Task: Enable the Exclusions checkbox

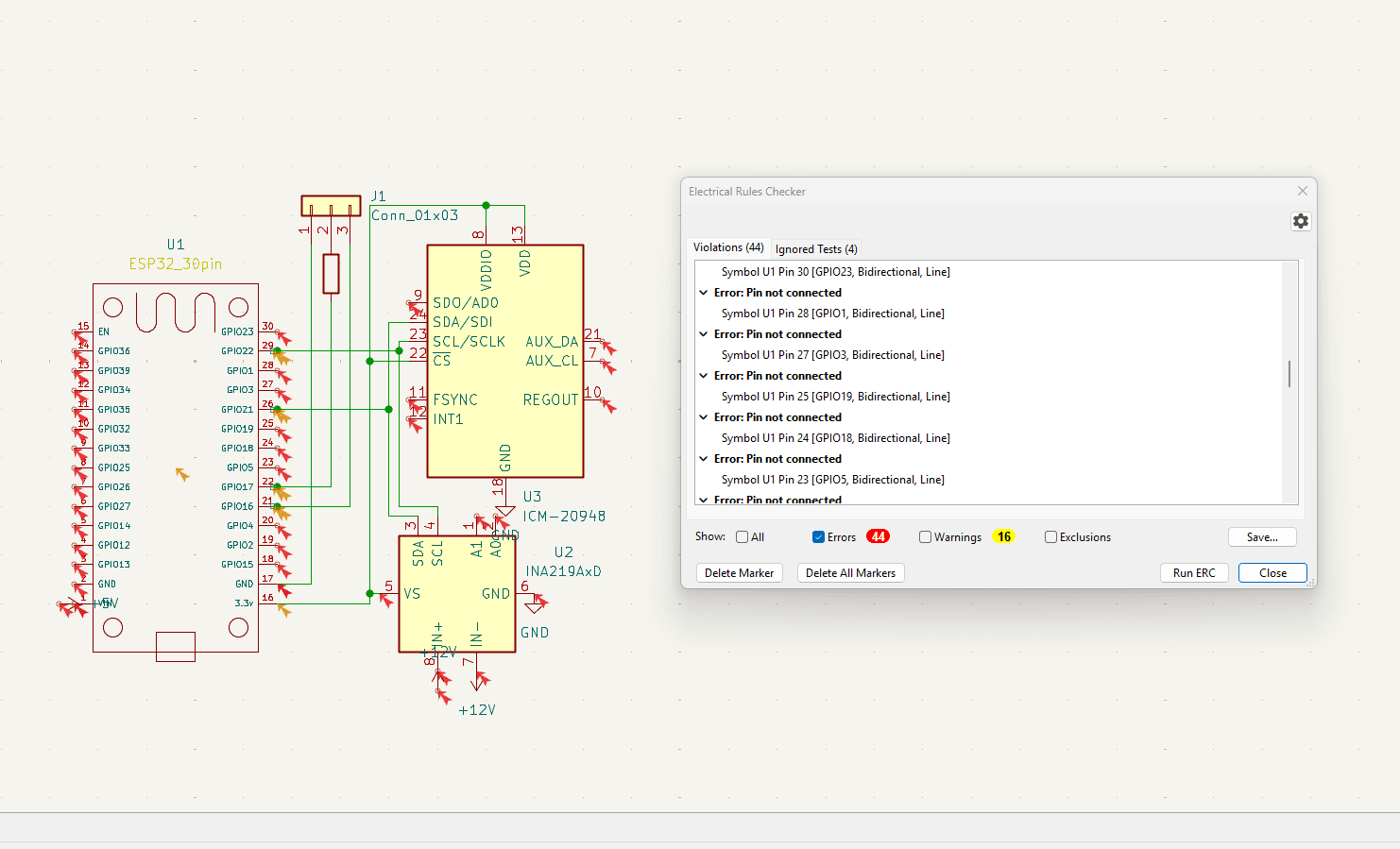Action: pos(1050,537)
